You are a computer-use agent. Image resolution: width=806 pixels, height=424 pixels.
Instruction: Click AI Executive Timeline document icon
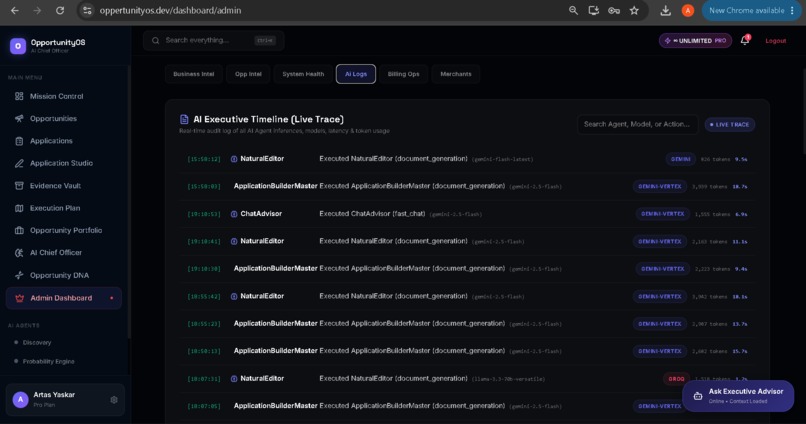point(184,119)
